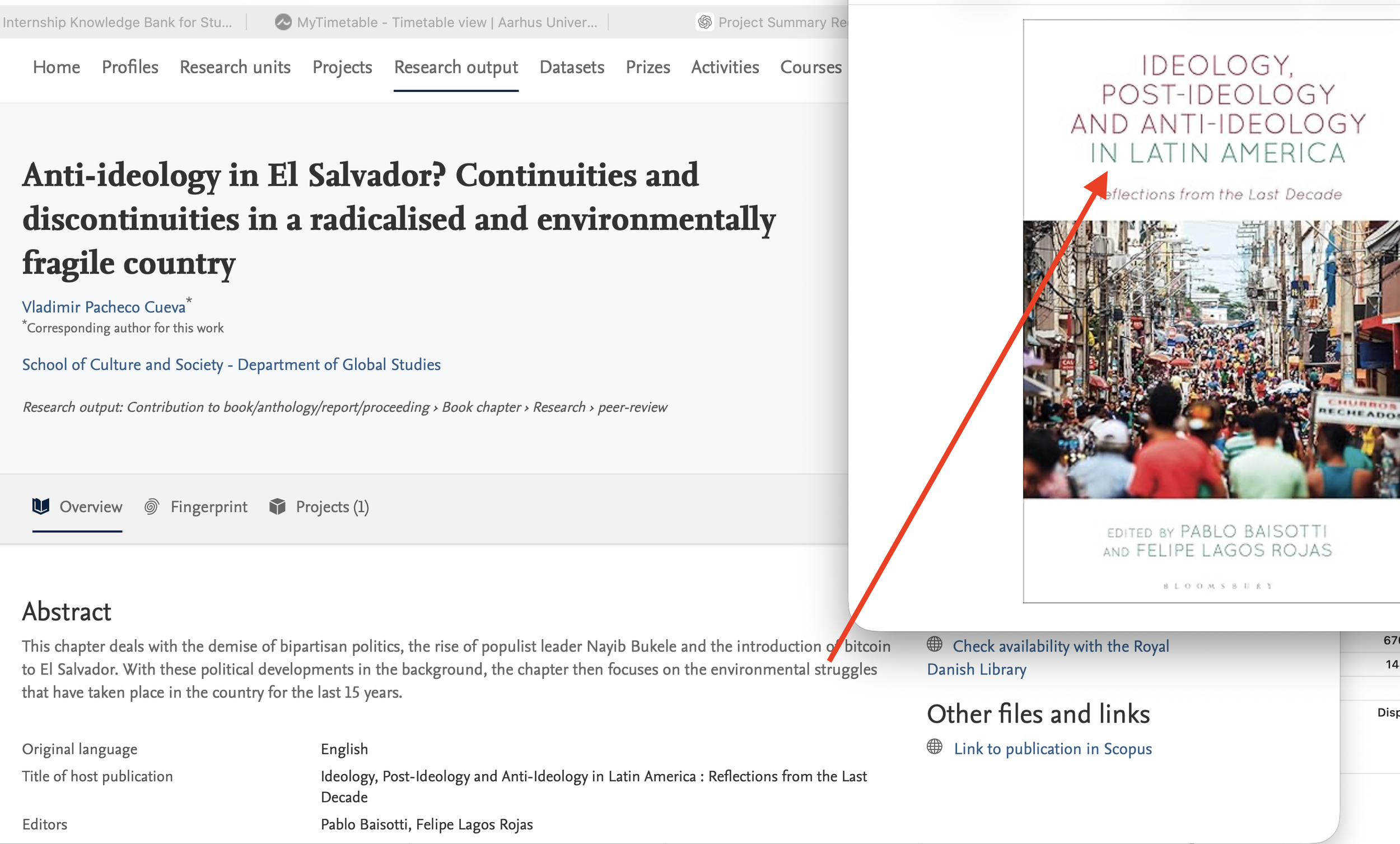Open the Prizes navigation item
Screen dimensions: 1400x844
[648, 67]
